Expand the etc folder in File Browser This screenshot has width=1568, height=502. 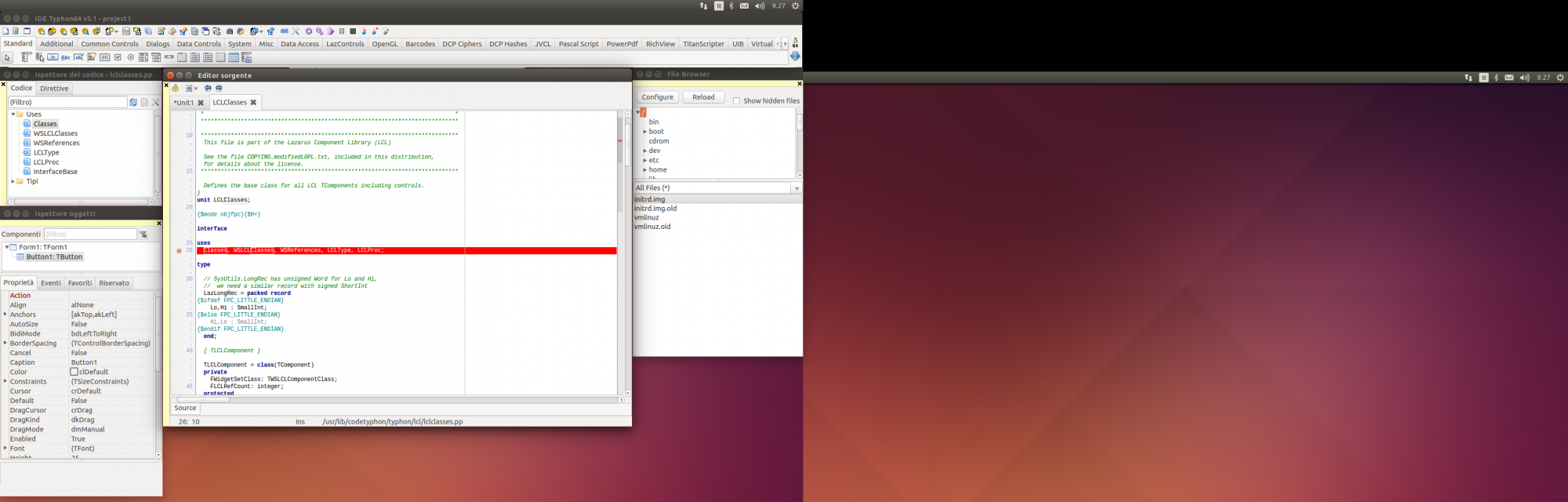click(x=644, y=160)
